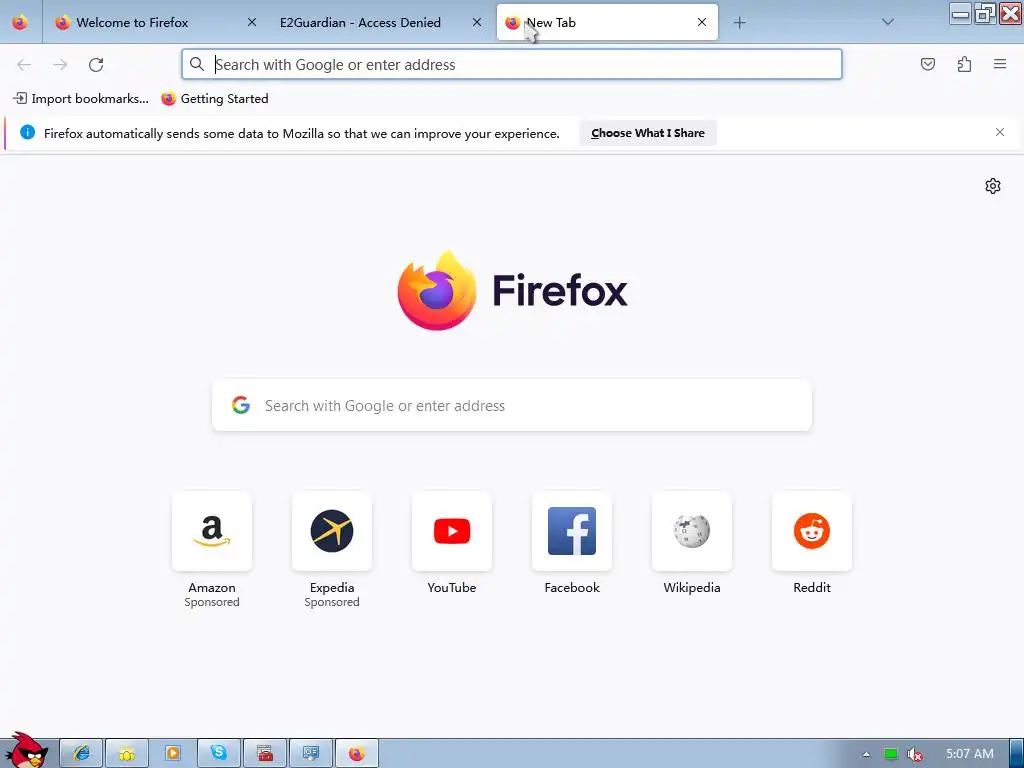Open the Angry Birds start button
Image resolution: width=1024 pixels, height=768 pixels.
[x=26, y=750]
